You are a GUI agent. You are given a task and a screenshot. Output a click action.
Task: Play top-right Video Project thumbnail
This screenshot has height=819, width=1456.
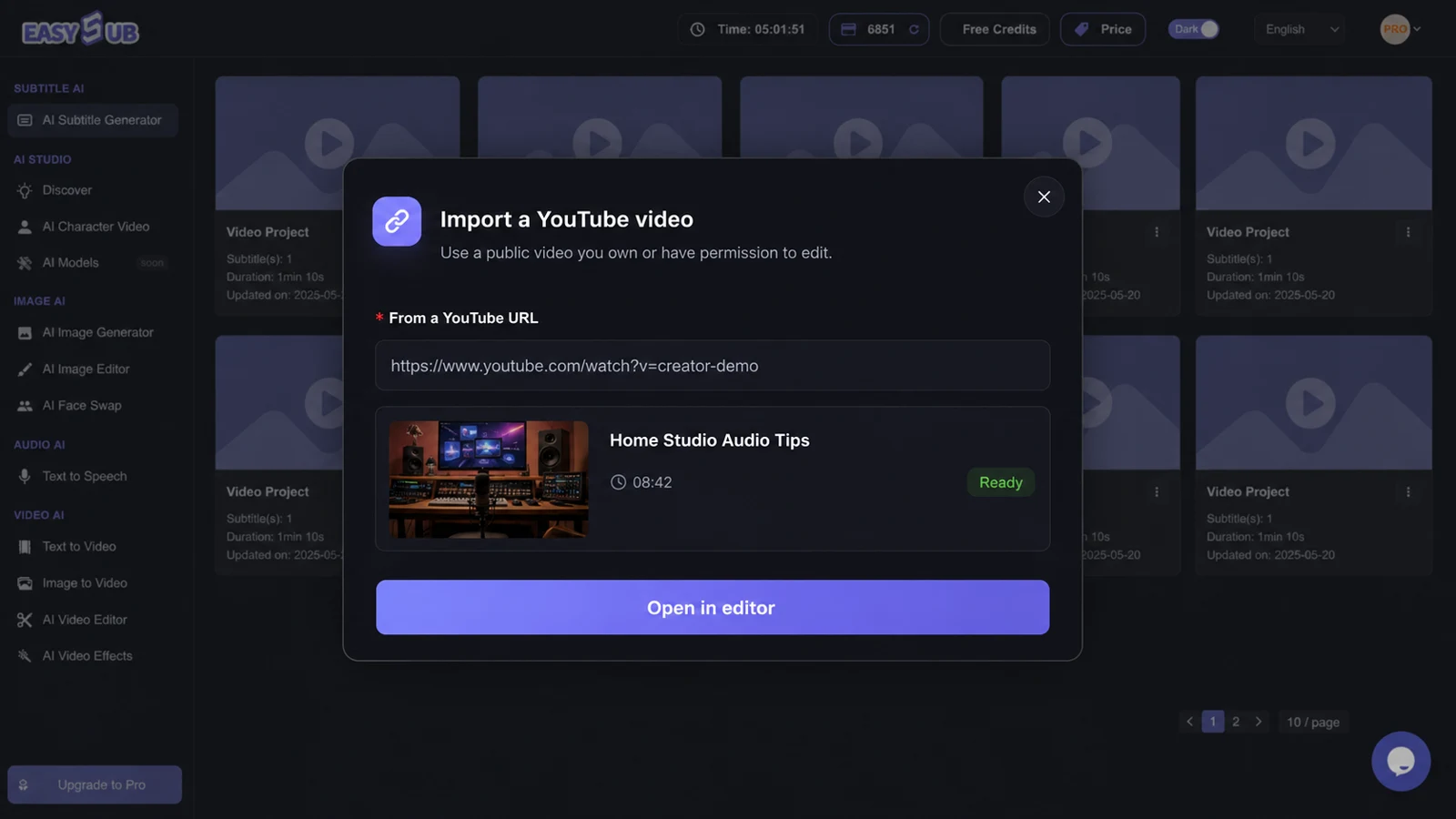[x=1311, y=144]
